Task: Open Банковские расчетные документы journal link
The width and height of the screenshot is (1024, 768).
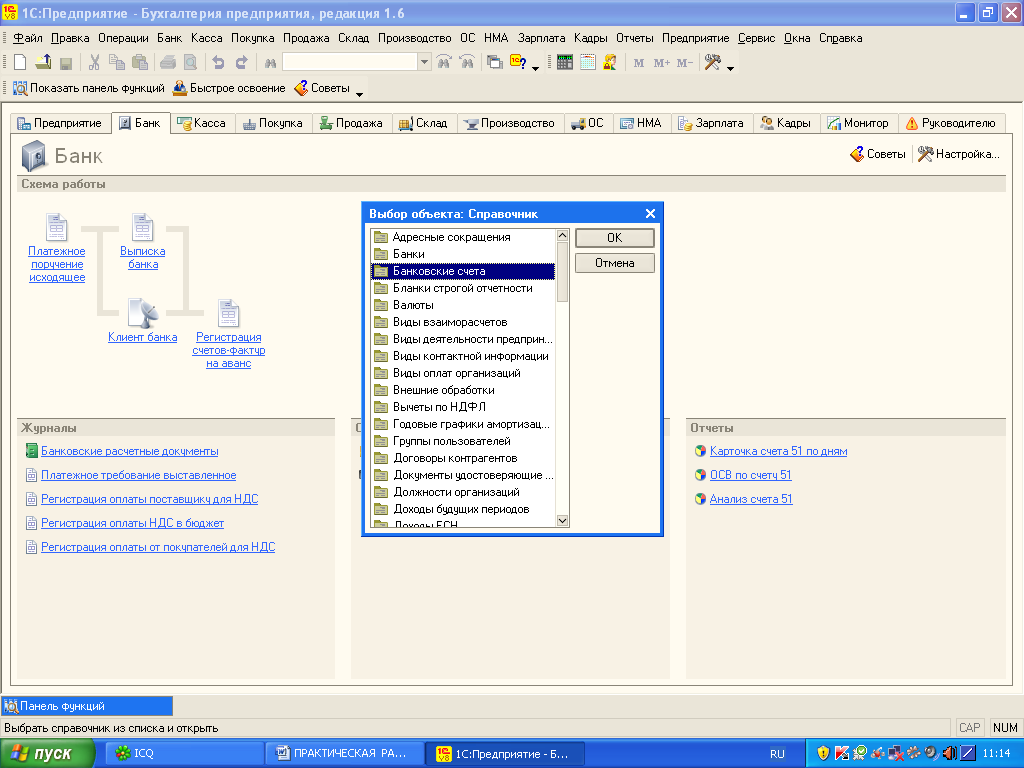Action: coord(129,451)
